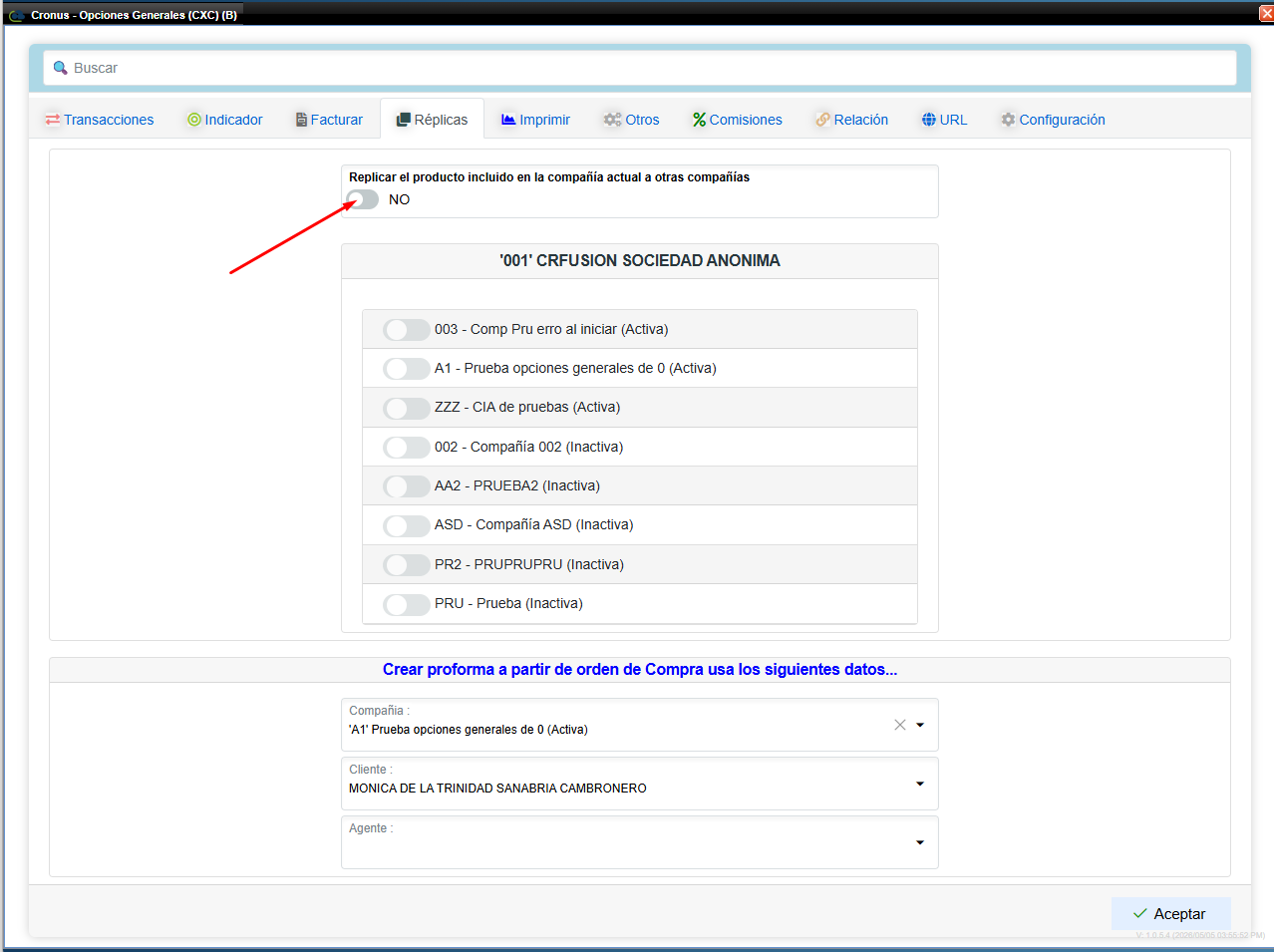Open the Configuración tab
Viewport: 1274px width, 952px height.
1053,120
